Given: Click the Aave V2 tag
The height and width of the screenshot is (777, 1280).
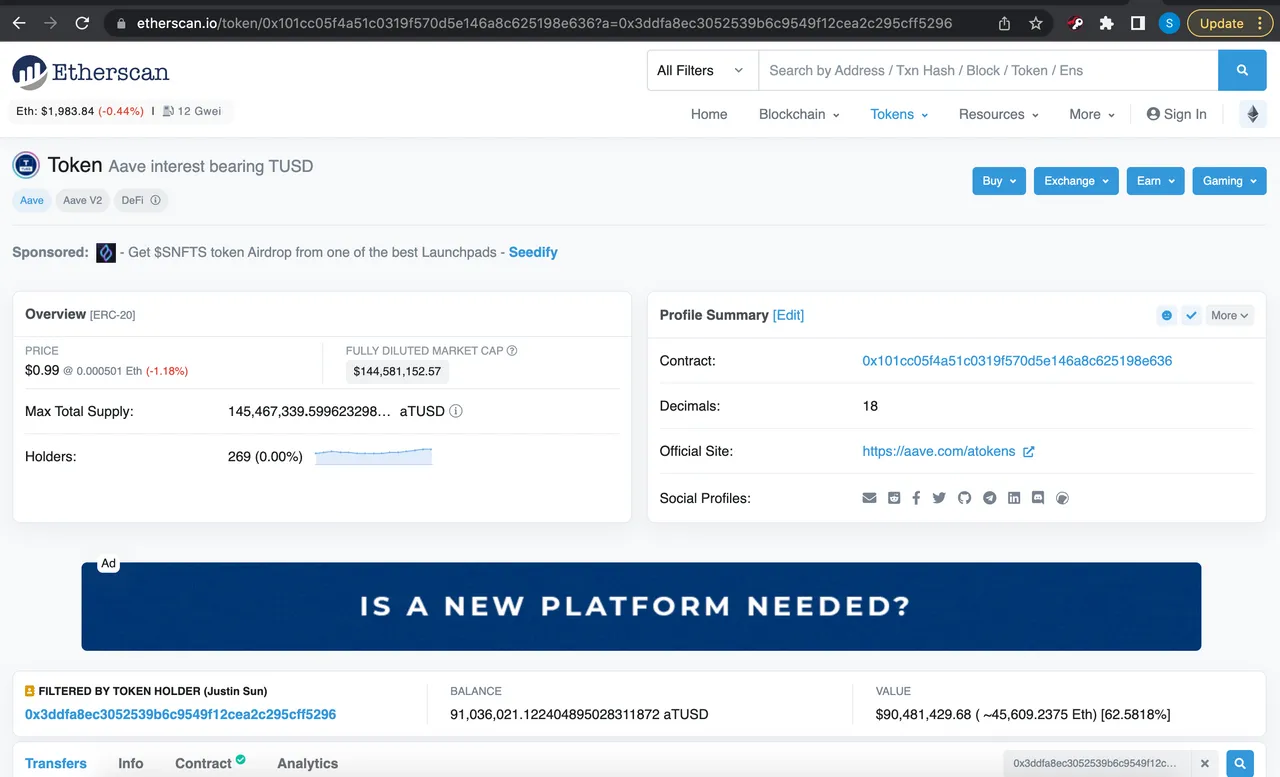Looking at the screenshot, I should [82, 200].
